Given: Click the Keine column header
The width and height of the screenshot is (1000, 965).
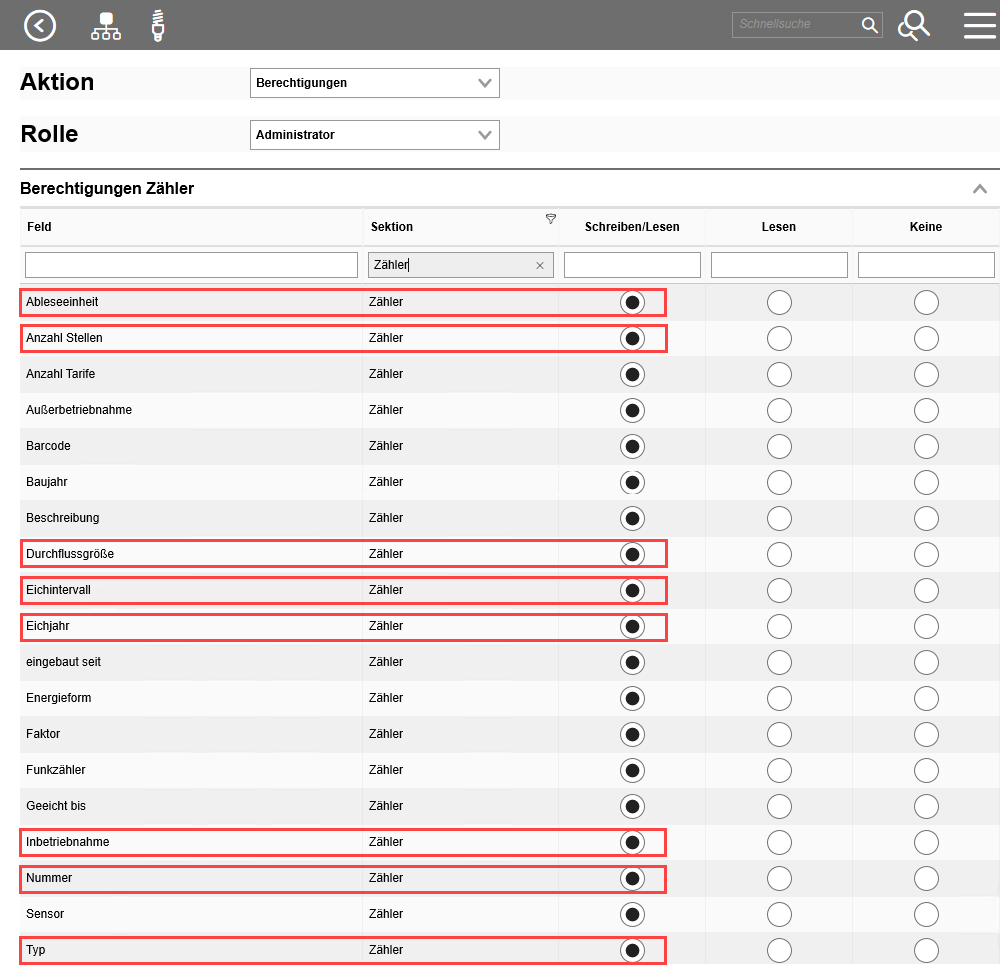Looking at the screenshot, I should [925, 227].
